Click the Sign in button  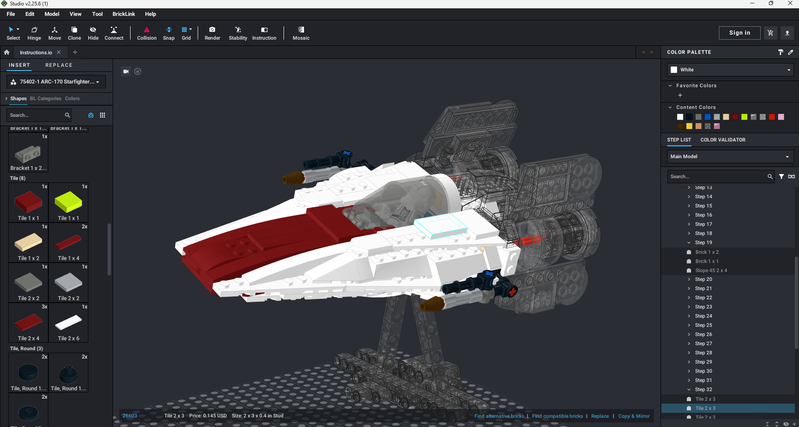pyautogui.click(x=739, y=33)
